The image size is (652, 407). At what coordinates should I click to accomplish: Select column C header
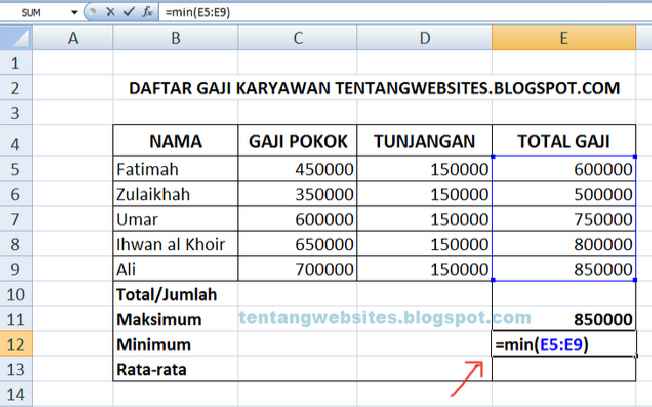[298, 38]
